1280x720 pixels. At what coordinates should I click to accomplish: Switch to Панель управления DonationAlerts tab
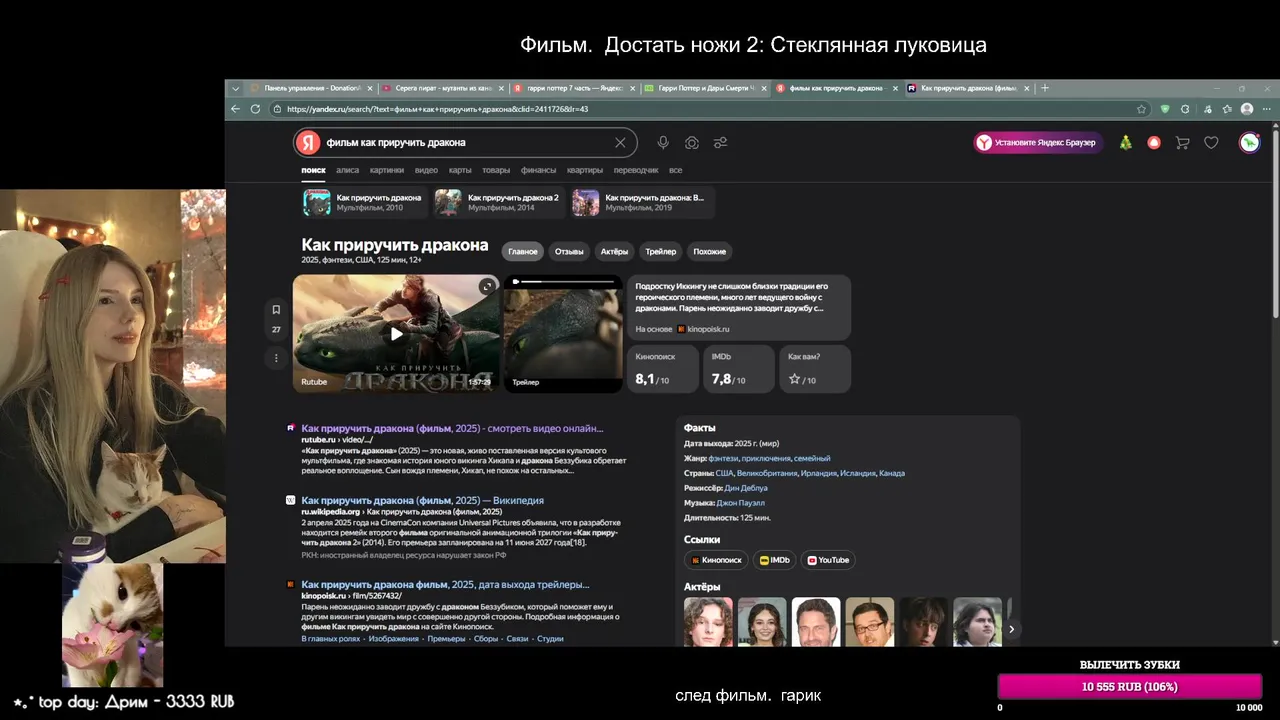click(311, 88)
